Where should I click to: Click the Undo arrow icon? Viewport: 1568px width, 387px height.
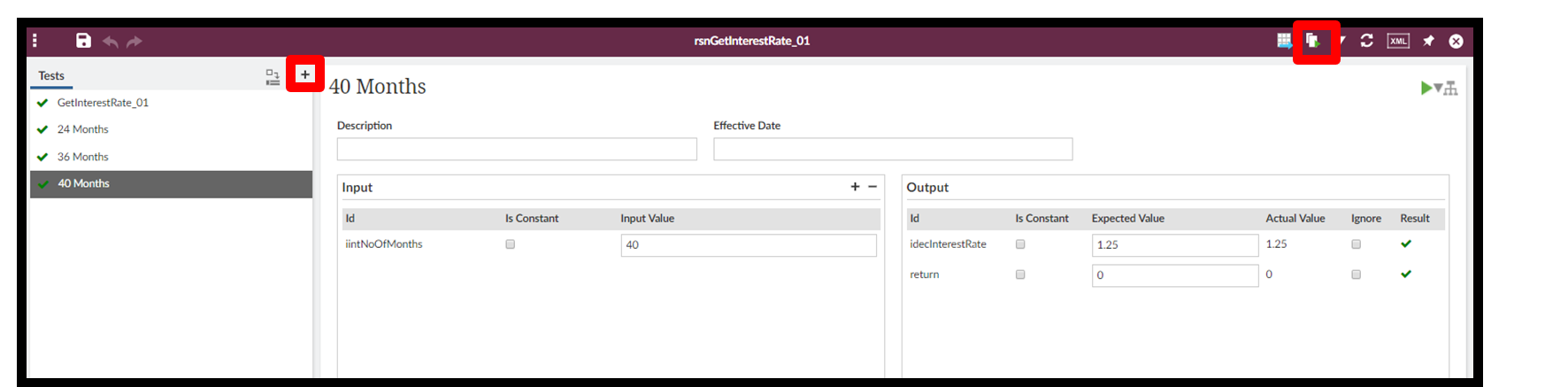(111, 42)
